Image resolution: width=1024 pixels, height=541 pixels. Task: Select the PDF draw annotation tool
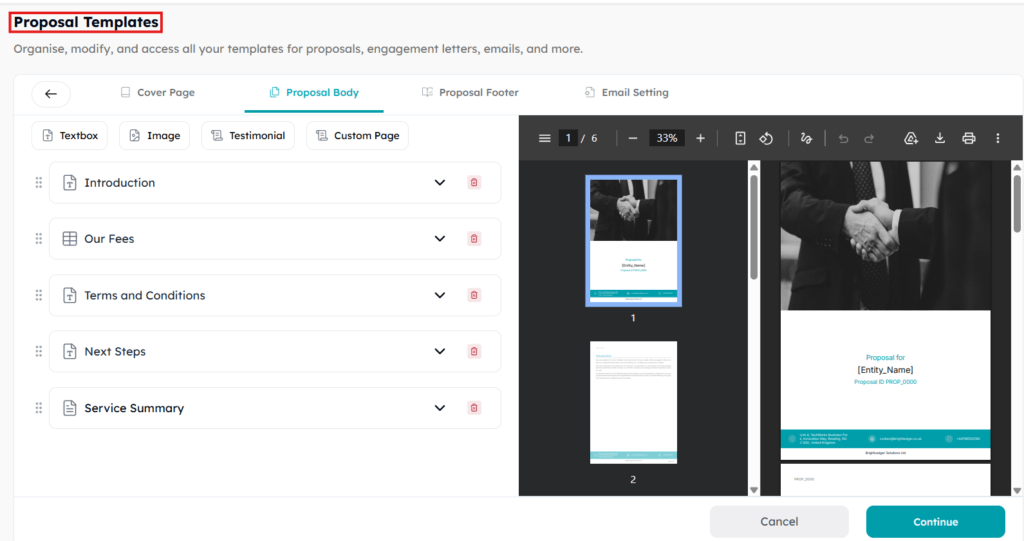click(807, 139)
